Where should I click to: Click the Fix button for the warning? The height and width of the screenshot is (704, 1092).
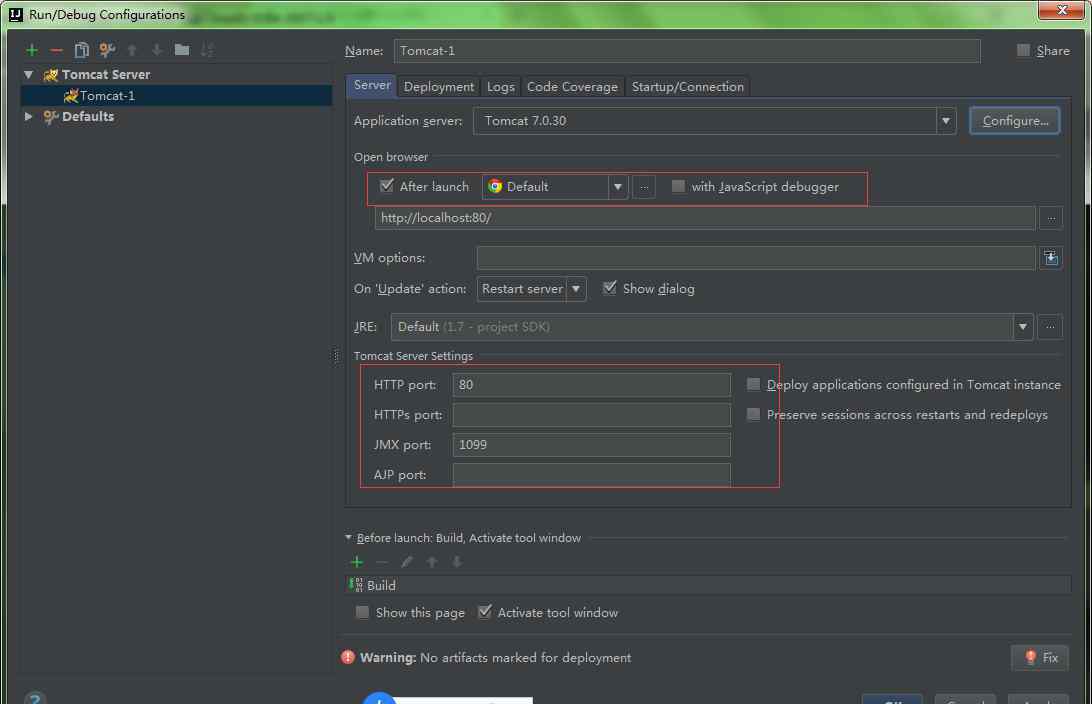click(1040, 657)
